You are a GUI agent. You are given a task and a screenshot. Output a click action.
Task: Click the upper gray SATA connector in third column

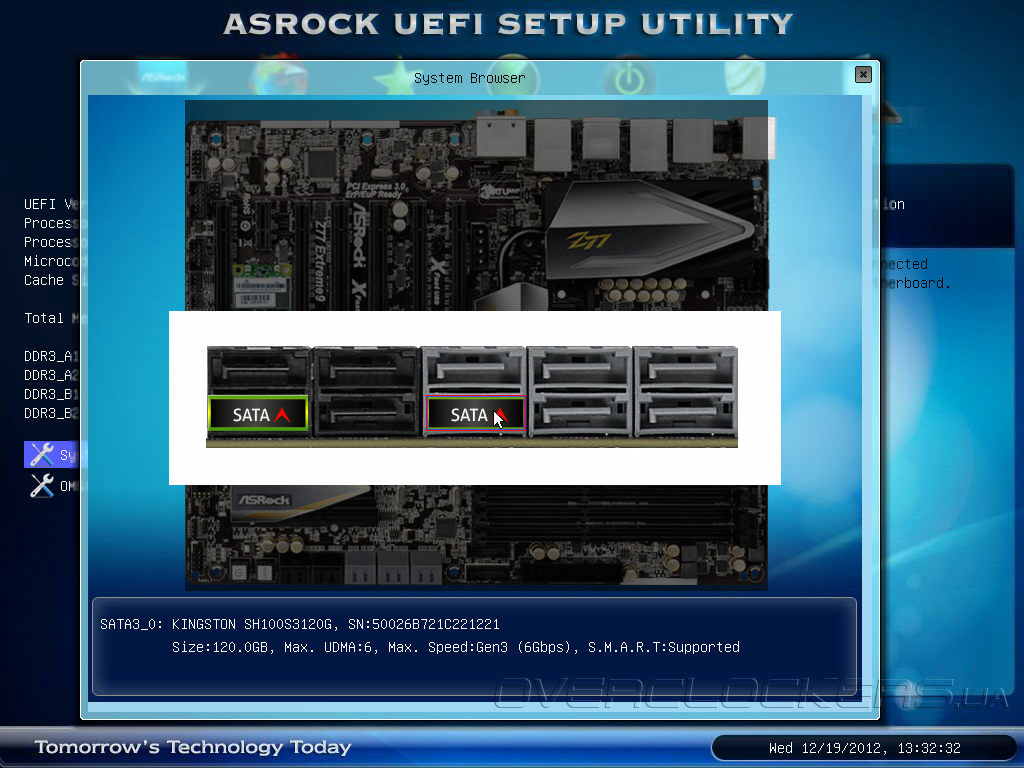pos(473,370)
